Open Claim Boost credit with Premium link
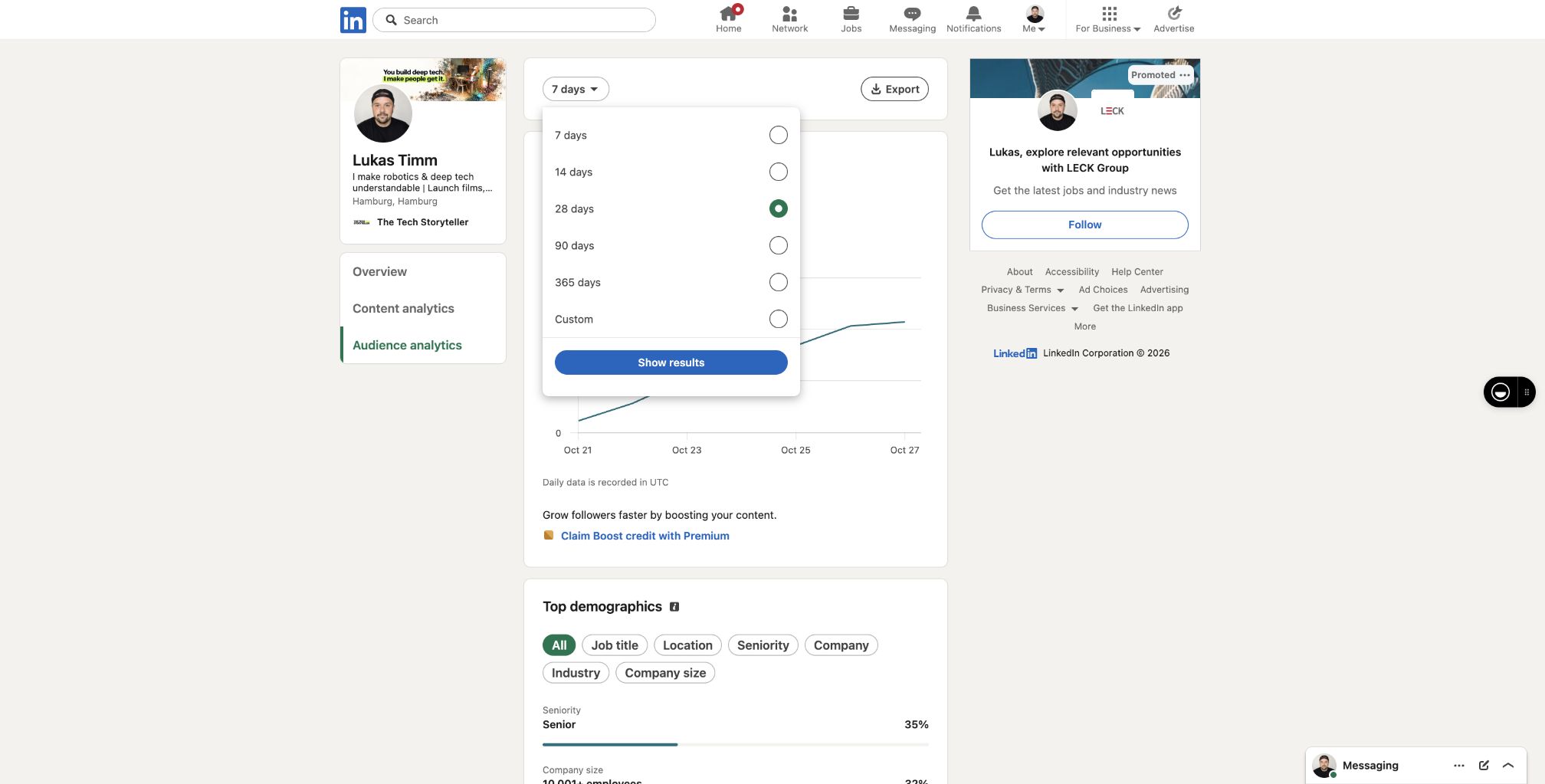 point(645,536)
